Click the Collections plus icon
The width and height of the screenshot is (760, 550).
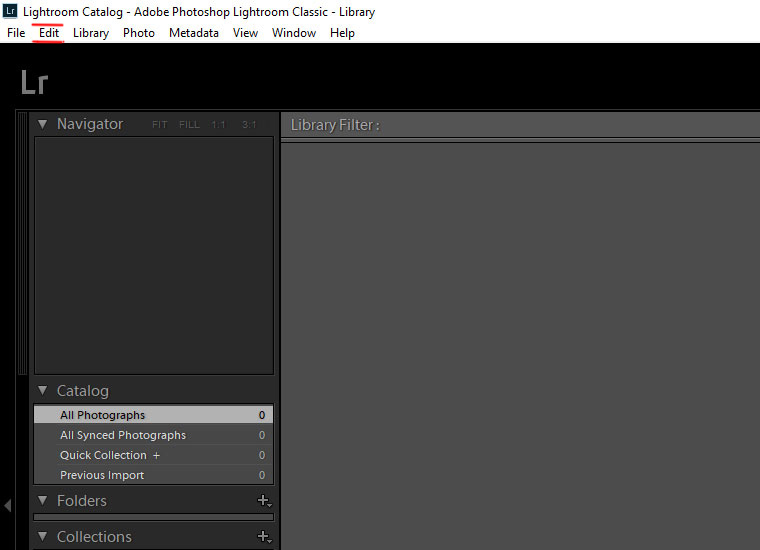[x=264, y=537]
